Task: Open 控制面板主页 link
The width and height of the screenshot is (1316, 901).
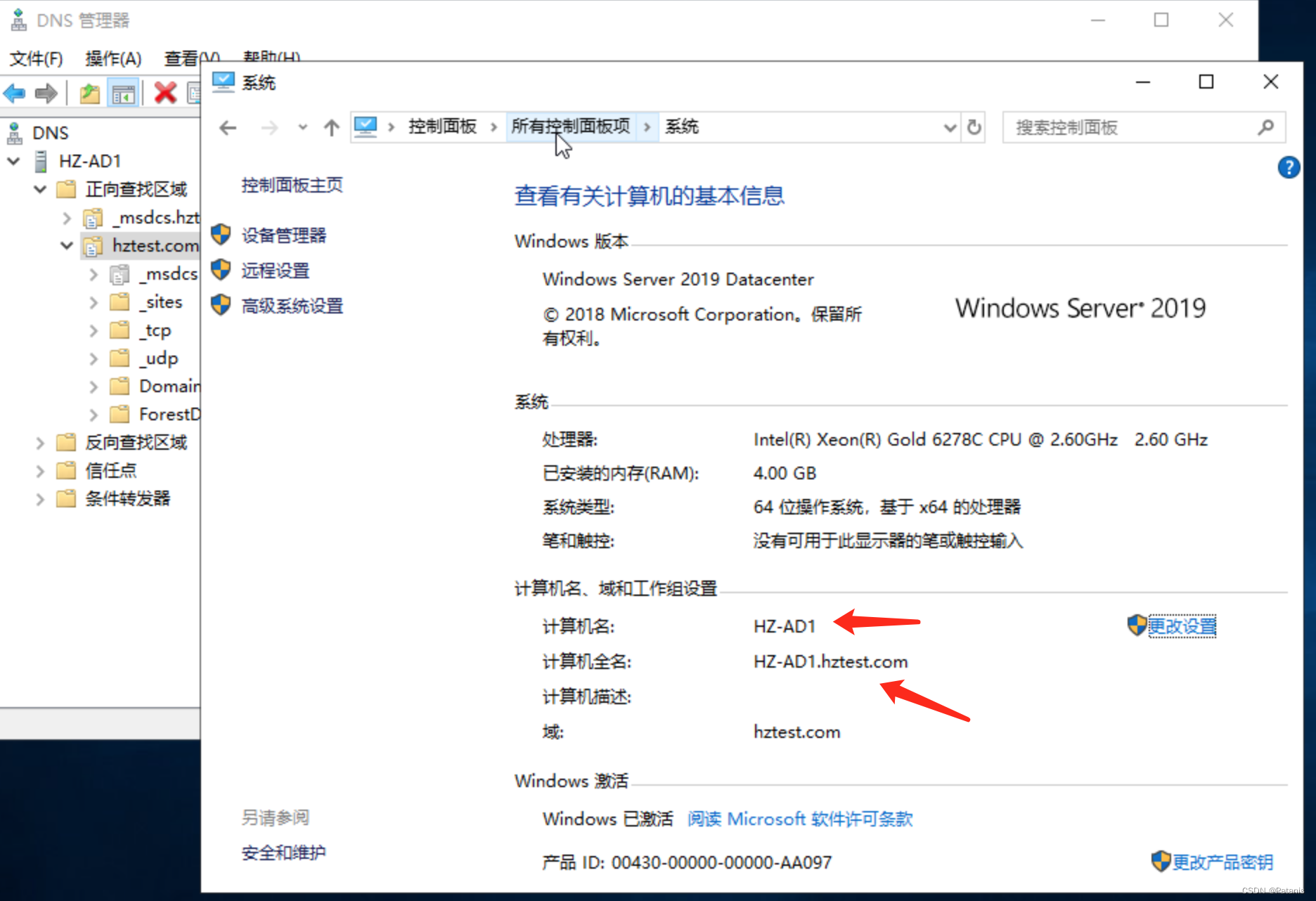Action: tap(292, 186)
